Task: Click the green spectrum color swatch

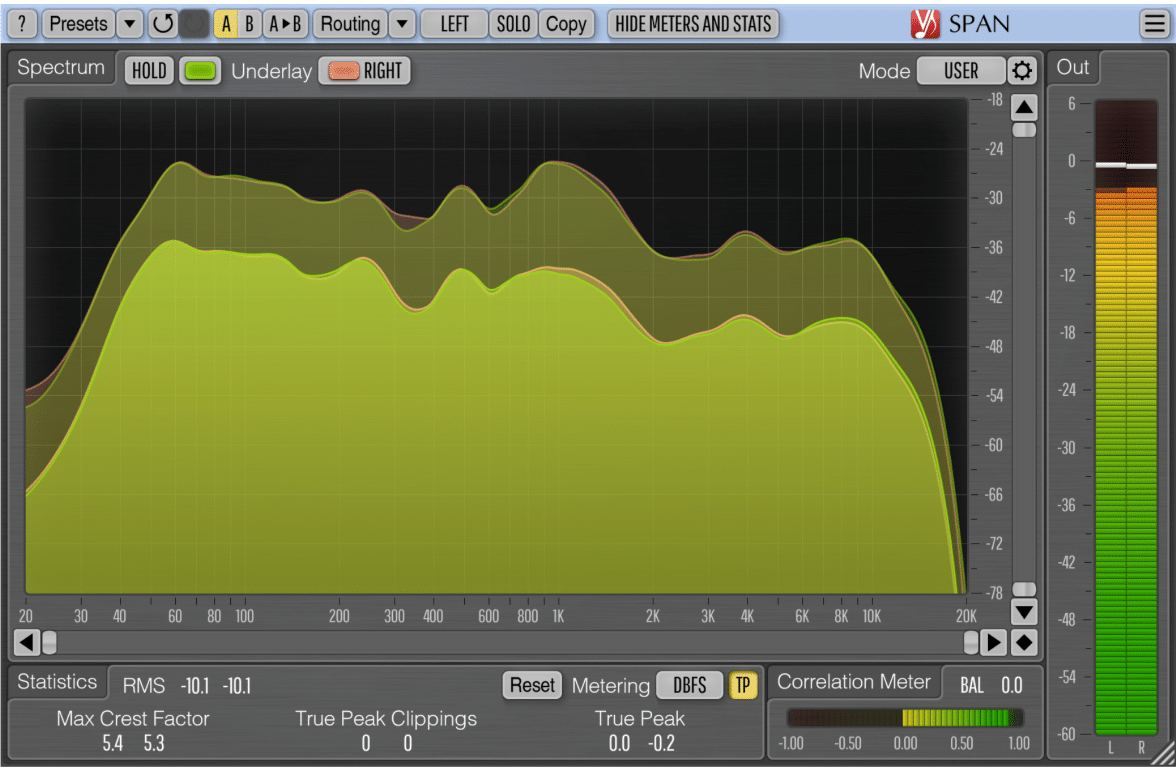Action: tap(202, 71)
